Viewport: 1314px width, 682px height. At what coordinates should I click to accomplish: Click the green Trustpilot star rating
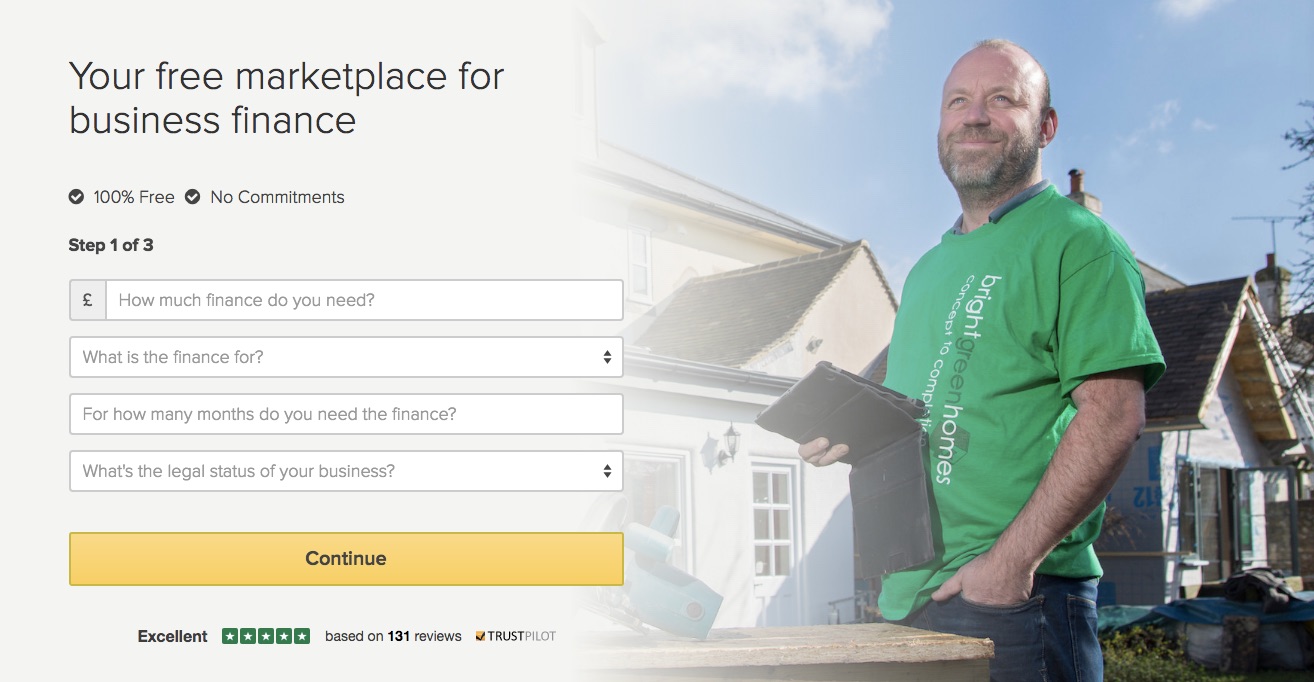266,636
